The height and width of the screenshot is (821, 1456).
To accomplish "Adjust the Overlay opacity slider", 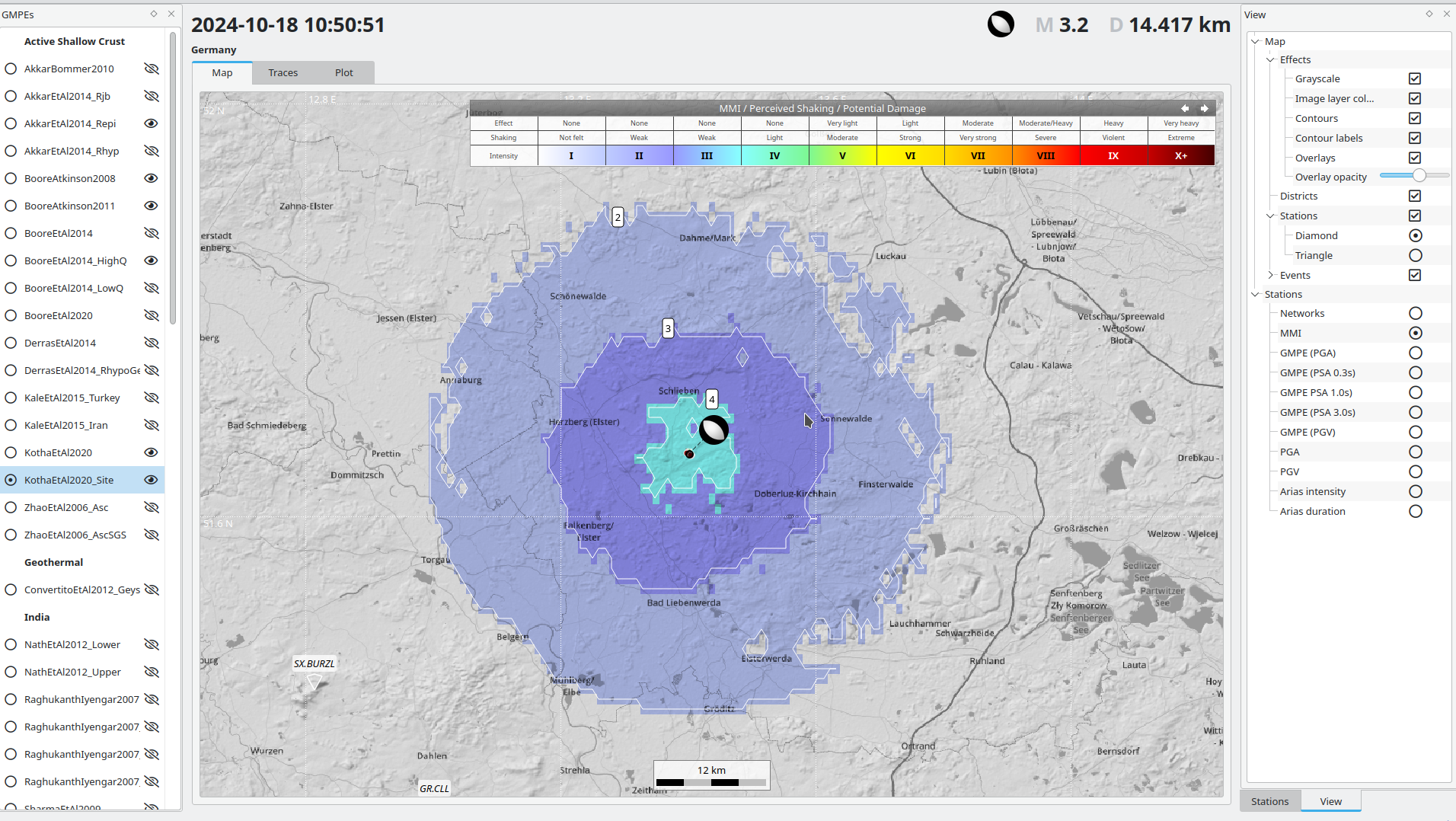I will click(1419, 176).
